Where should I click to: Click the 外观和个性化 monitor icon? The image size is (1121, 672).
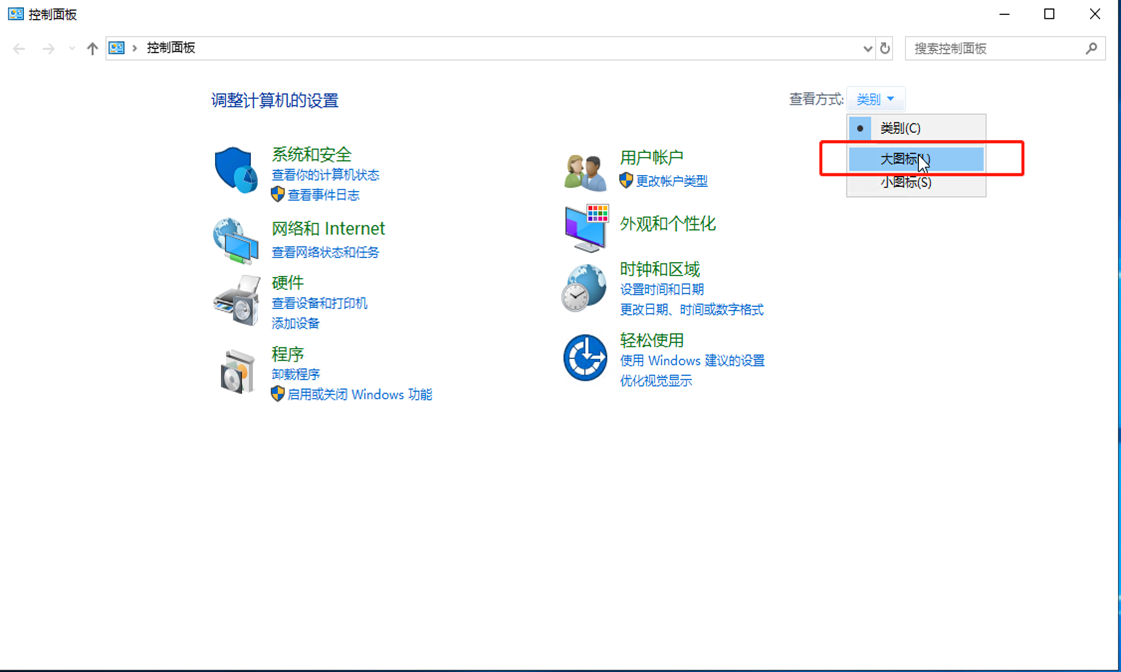(x=585, y=228)
